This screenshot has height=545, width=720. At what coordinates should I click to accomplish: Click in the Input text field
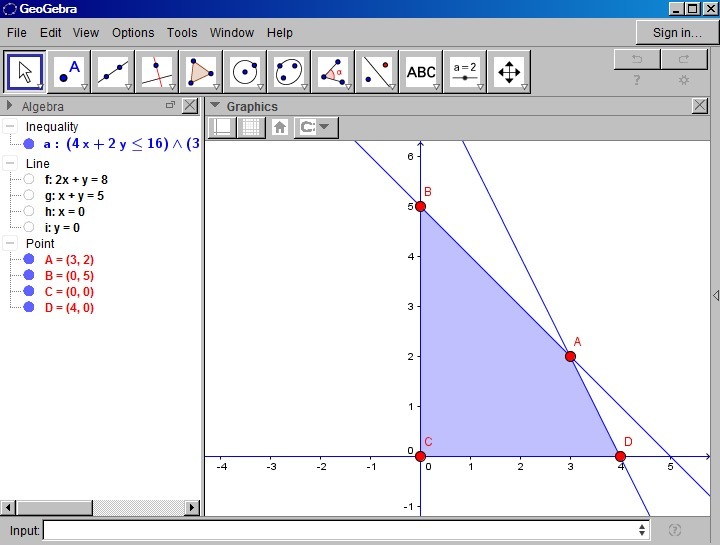point(346,530)
